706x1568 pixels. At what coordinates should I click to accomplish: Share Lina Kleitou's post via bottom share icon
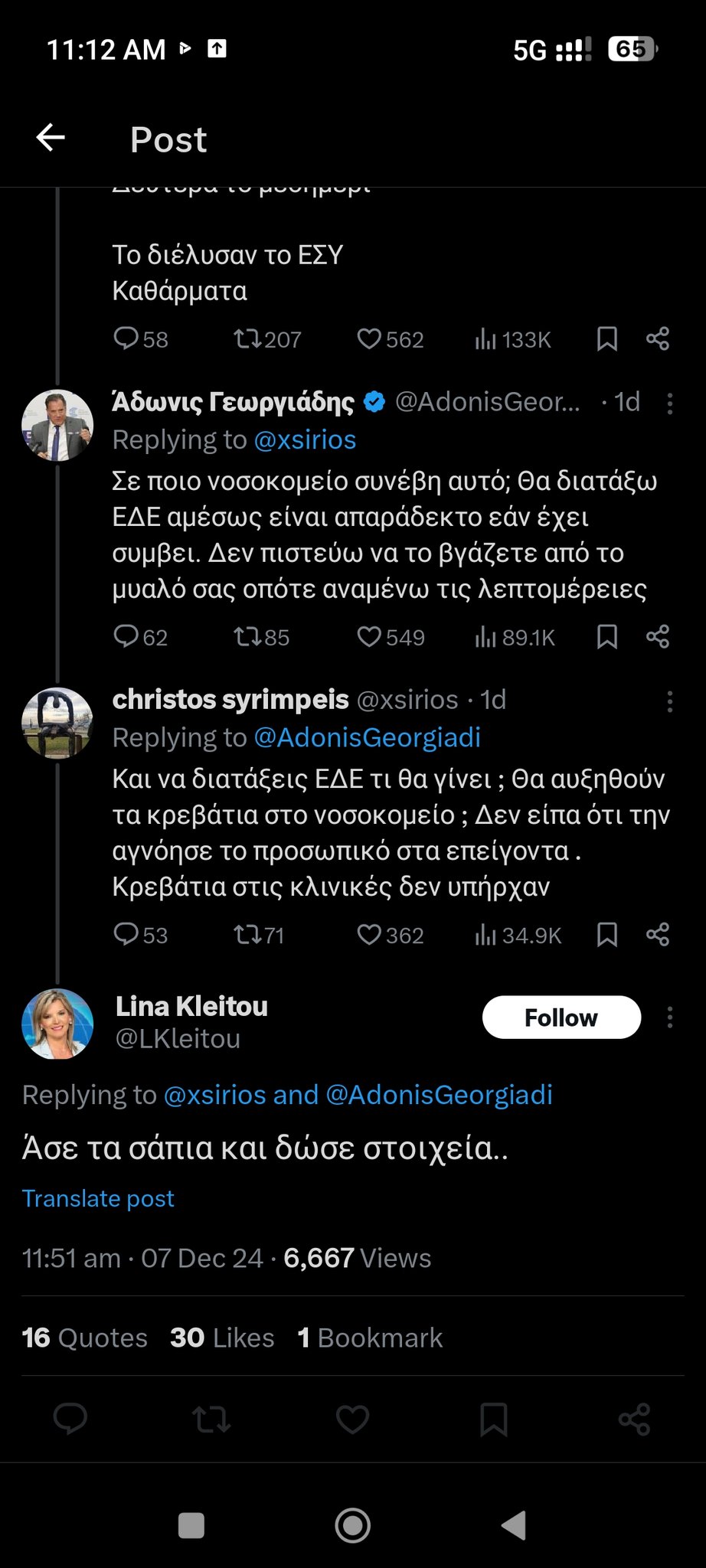pos(634,1419)
